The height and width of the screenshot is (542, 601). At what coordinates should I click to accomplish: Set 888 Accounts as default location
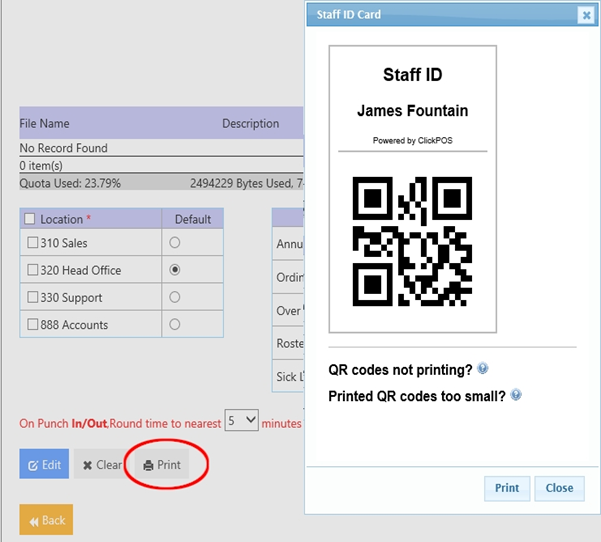point(175,324)
